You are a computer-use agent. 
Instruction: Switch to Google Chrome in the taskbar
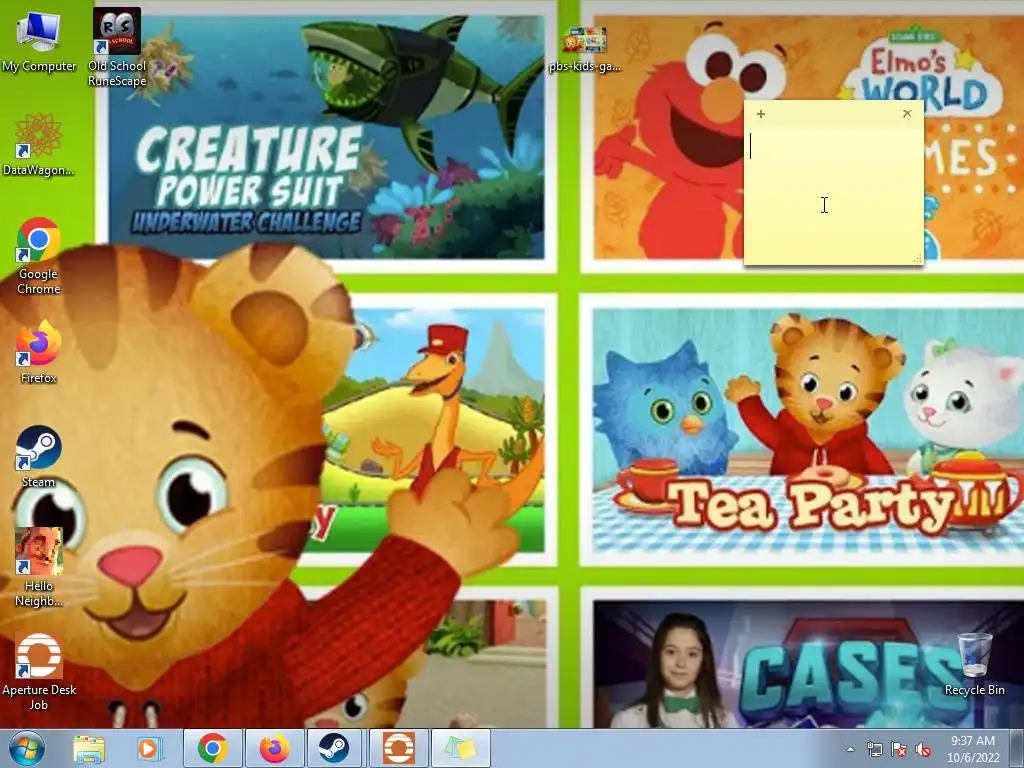[x=213, y=748]
